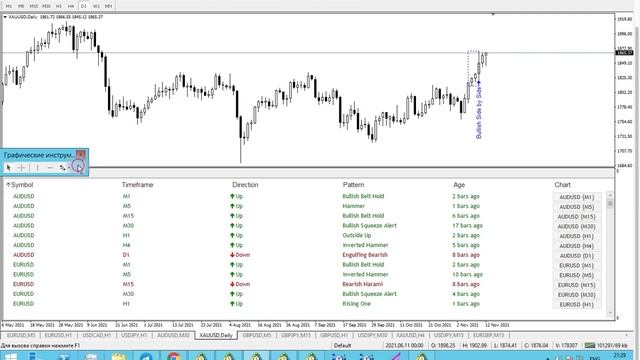This screenshot has height=360, width=640.
Task: Select the D1 timeframe button
Action: pos(84,6)
